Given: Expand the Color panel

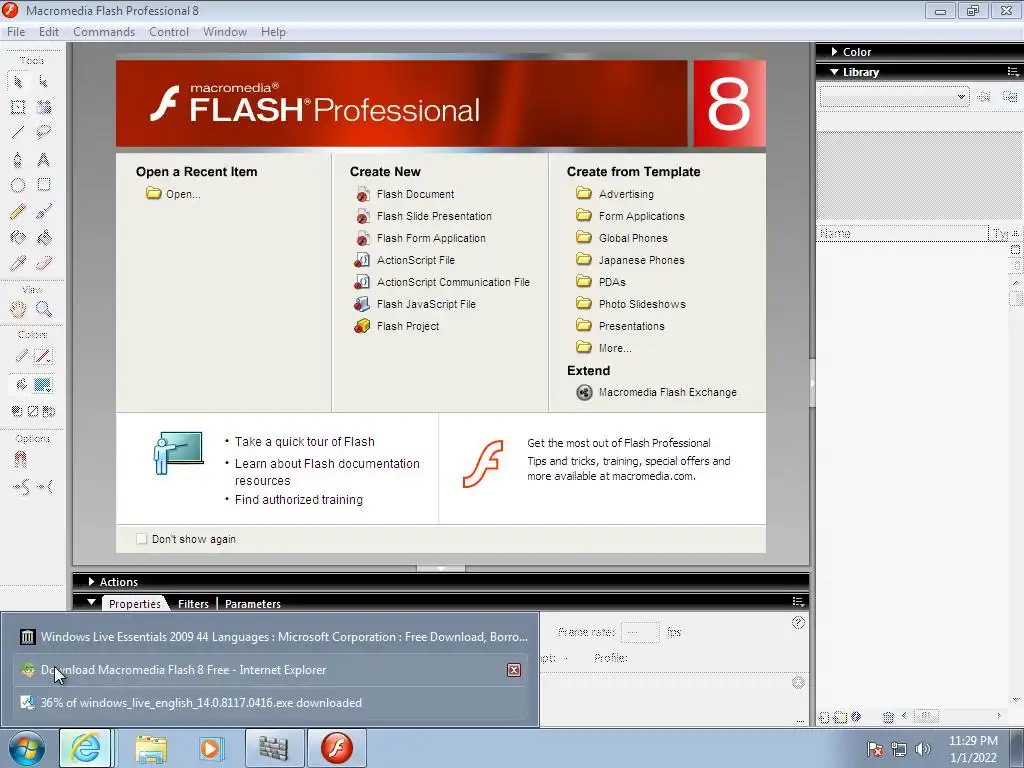Looking at the screenshot, I should tap(834, 52).
